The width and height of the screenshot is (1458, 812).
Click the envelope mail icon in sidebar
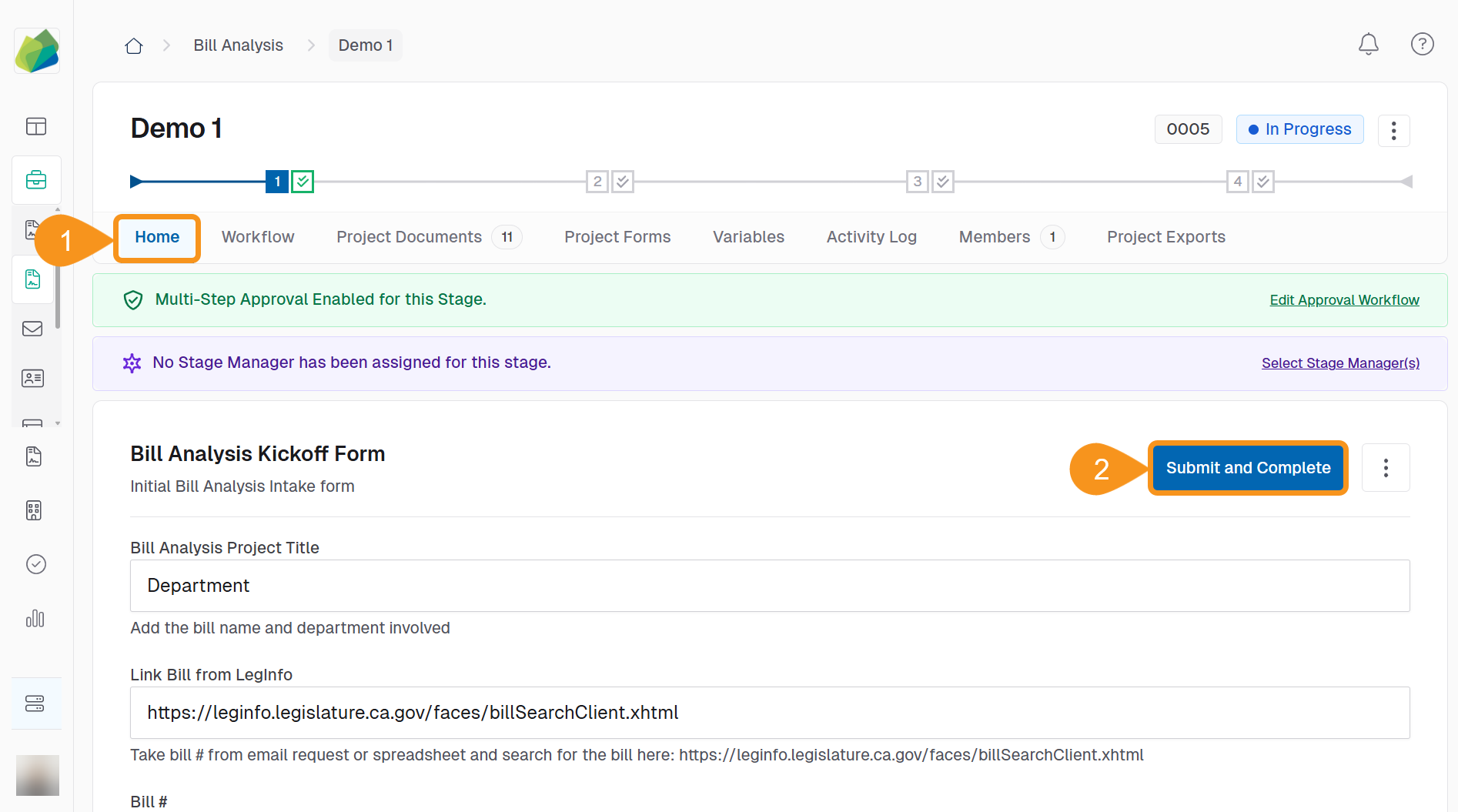coord(33,329)
